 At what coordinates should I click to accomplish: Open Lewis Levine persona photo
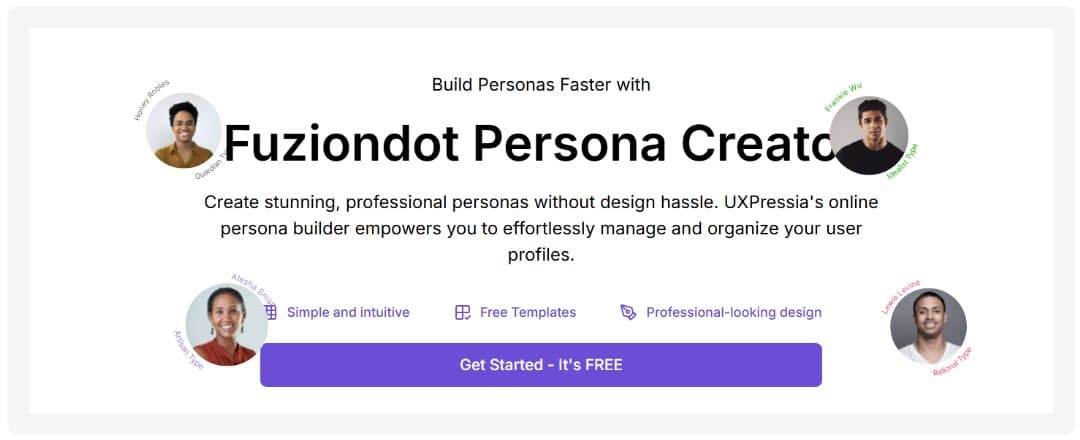pos(928,326)
